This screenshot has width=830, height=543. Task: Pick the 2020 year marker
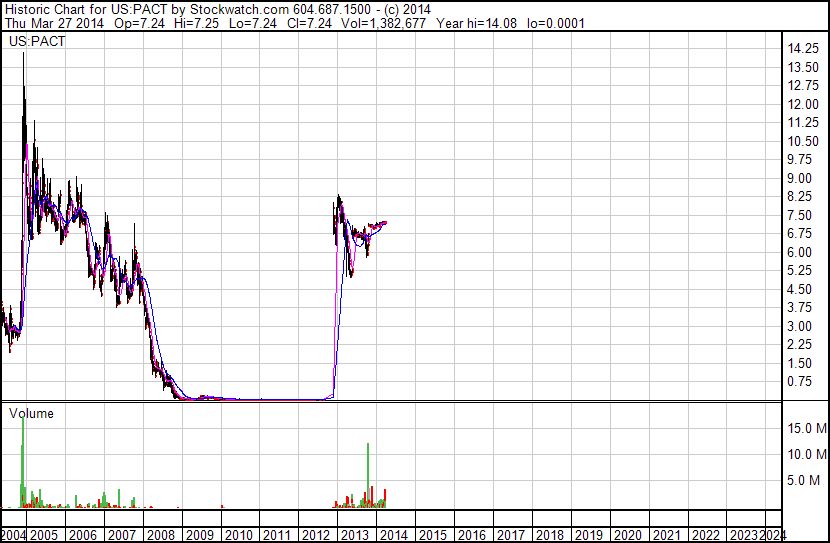click(625, 535)
